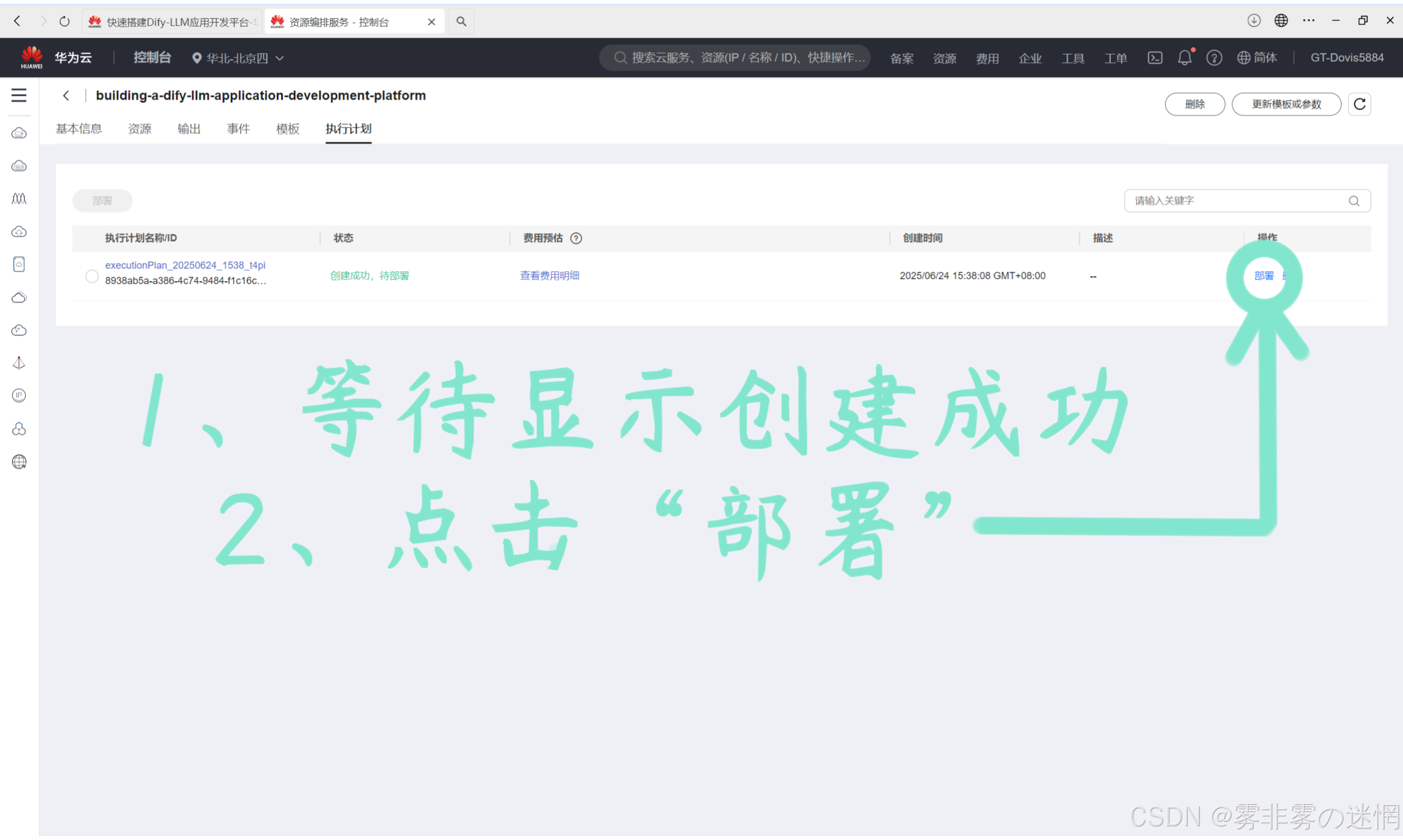
Task: Click the 费用预估 help tooltip icon
Action: tap(575, 238)
